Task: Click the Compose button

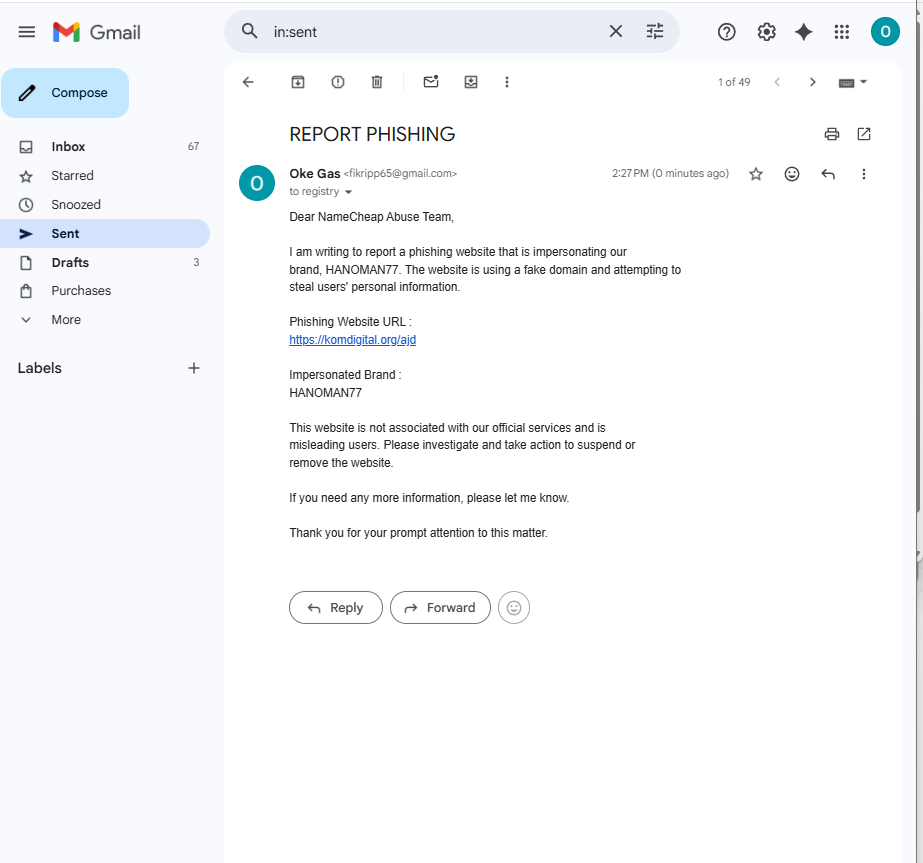Action: coord(65,93)
